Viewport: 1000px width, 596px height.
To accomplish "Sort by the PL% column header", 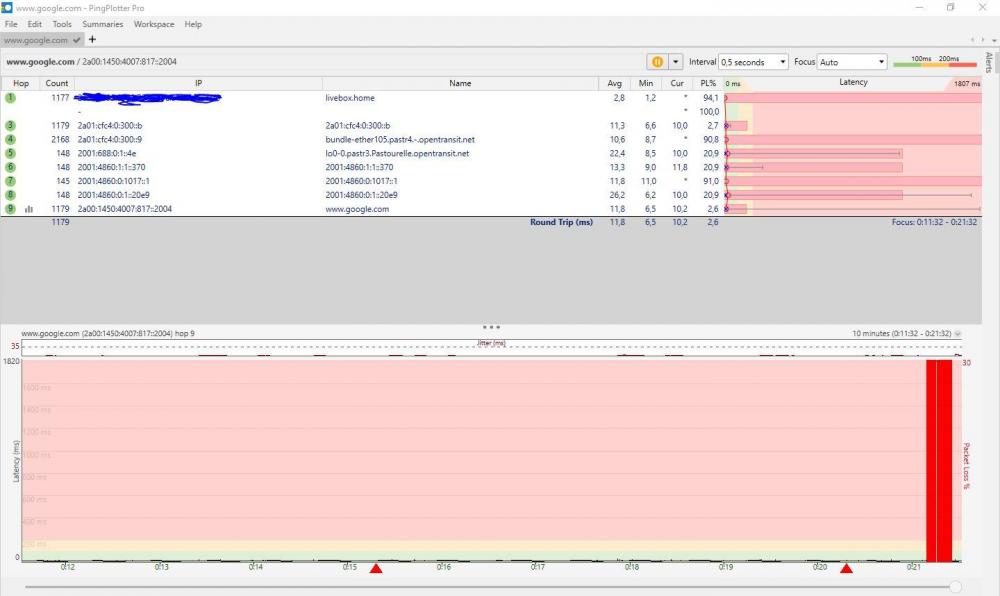I will pyautogui.click(x=708, y=83).
